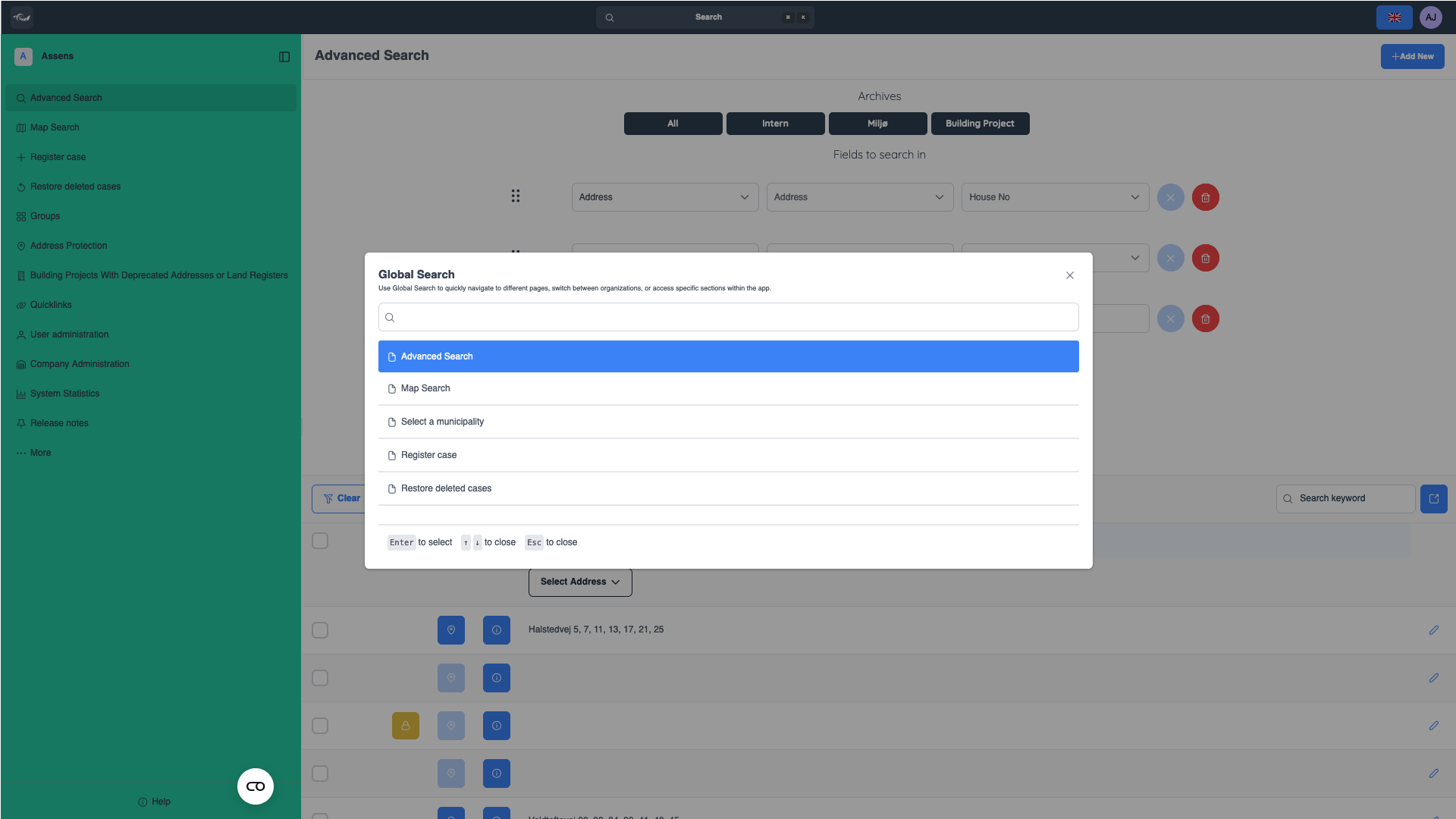Open Release notes in sidebar

click(59, 423)
